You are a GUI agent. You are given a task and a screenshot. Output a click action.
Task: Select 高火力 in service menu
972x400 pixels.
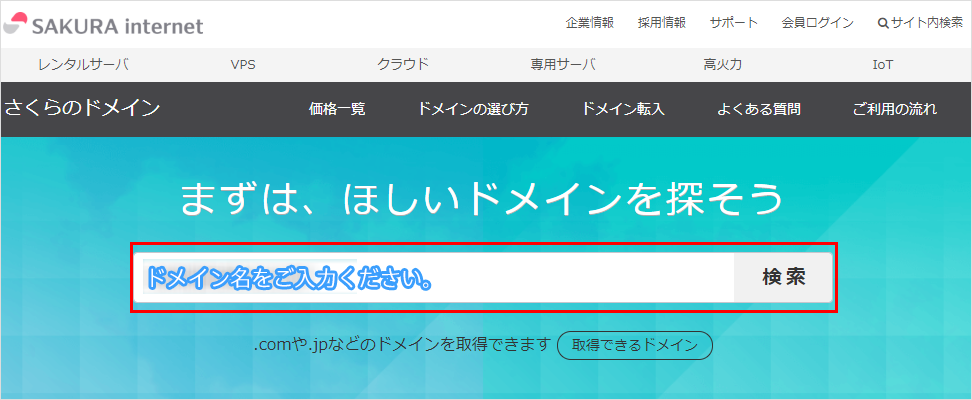[722, 65]
